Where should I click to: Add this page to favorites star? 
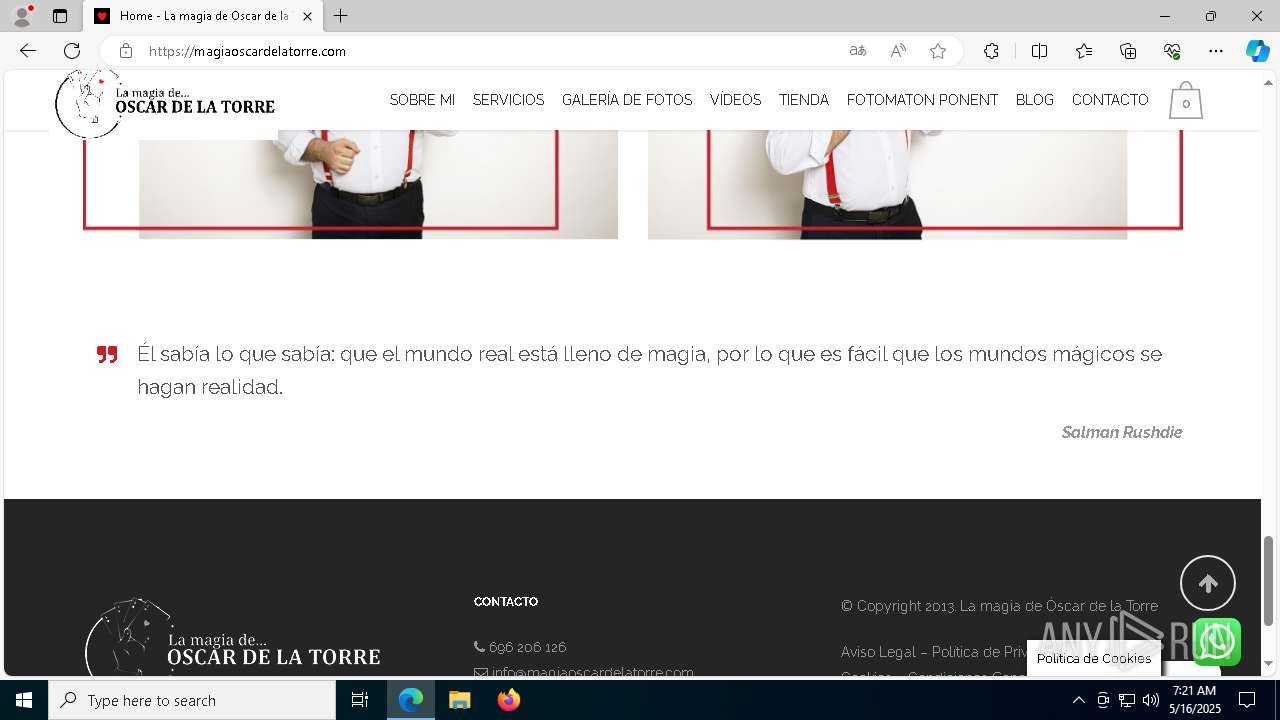coord(938,51)
